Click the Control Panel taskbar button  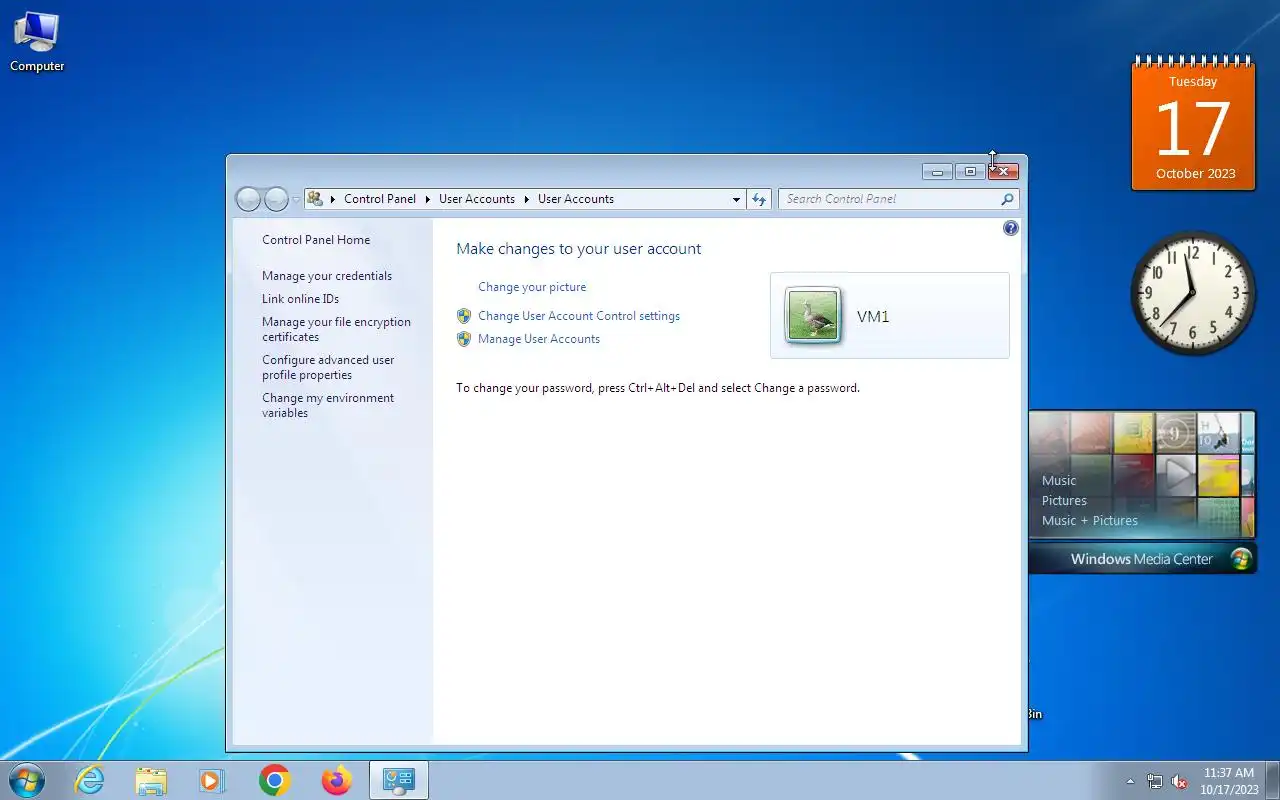399,780
